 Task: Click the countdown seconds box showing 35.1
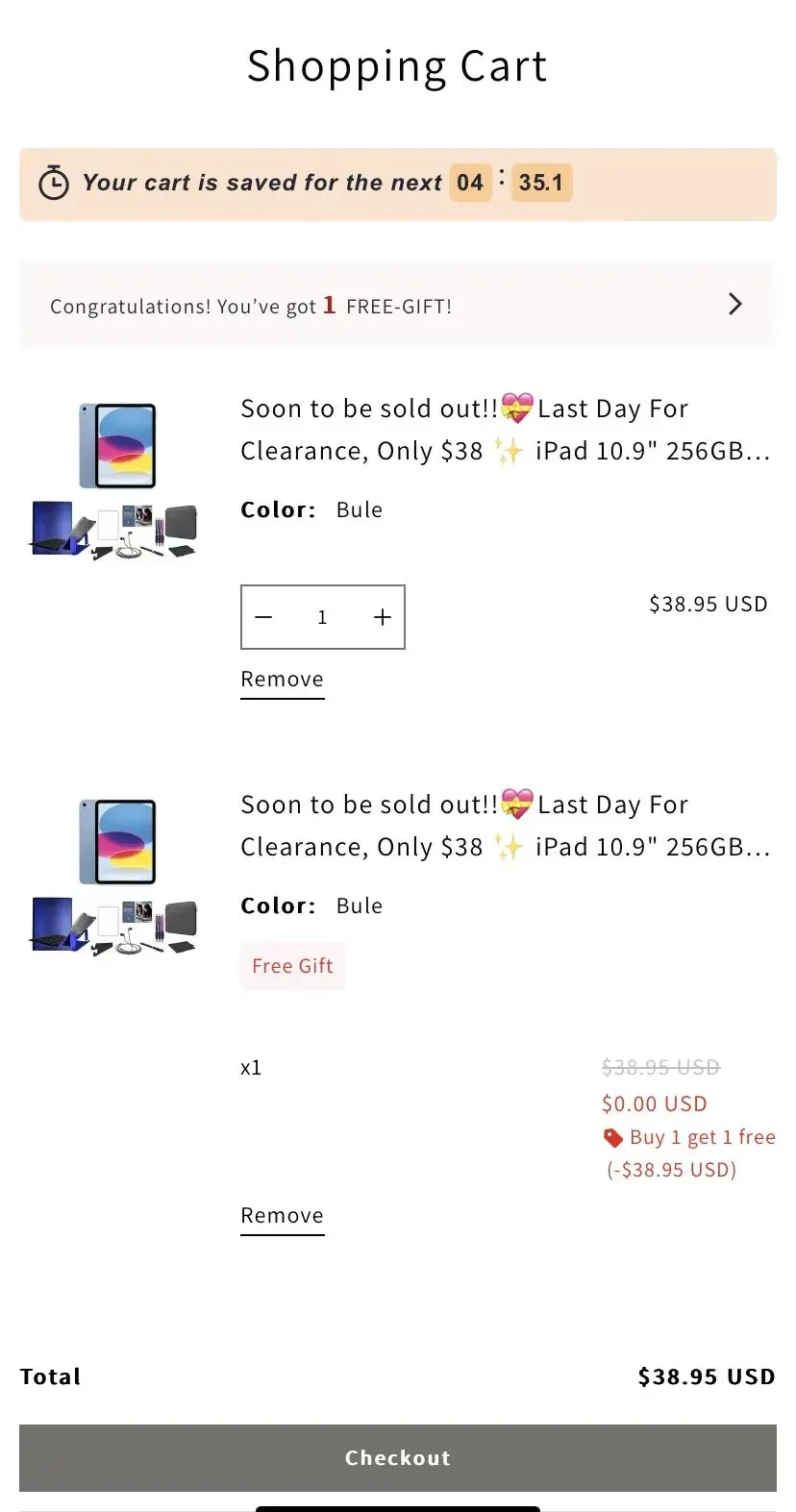[x=541, y=183]
